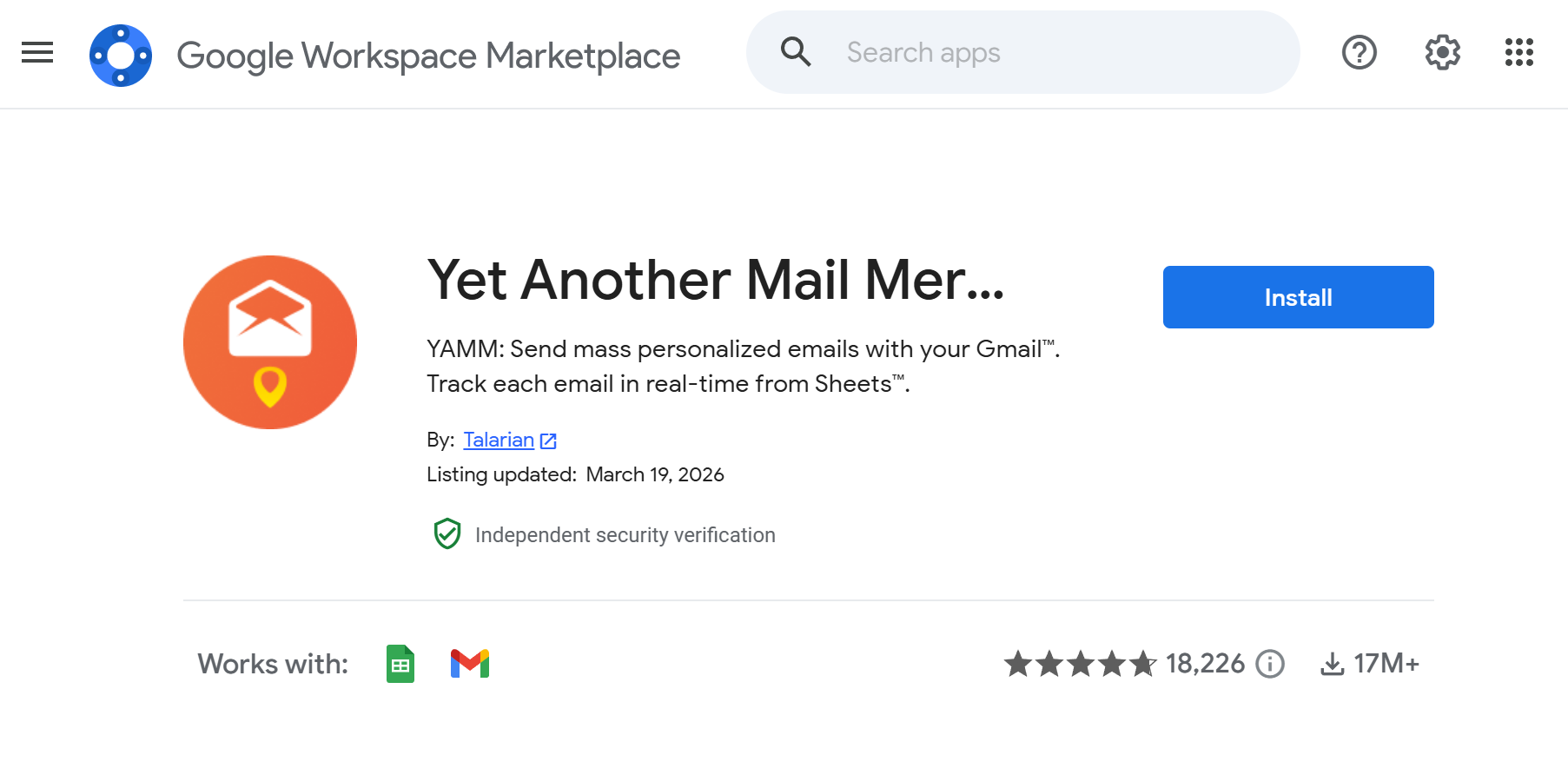The image size is (1568, 775).
Task: Open the Google apps grid launcher
Action: 1519,52
